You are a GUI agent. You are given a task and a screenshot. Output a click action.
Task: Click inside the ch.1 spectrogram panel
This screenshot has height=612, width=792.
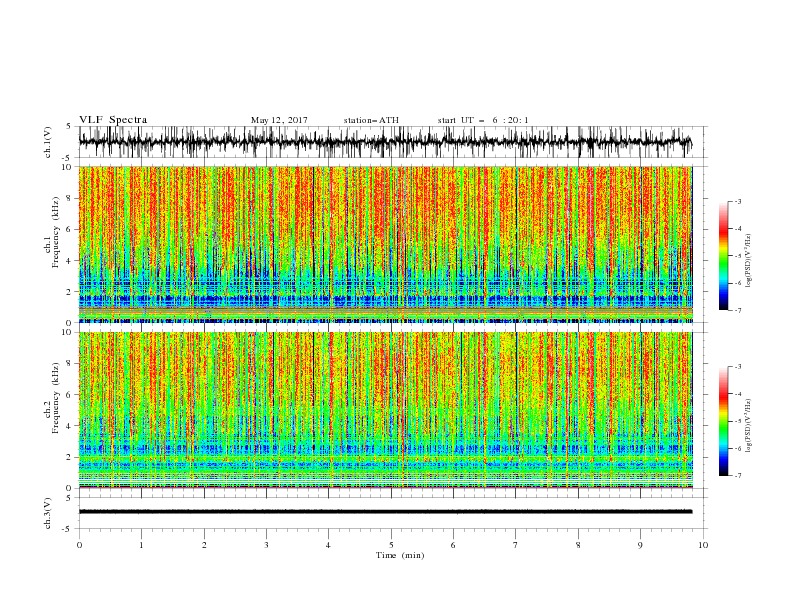click(x=385, y=244)
